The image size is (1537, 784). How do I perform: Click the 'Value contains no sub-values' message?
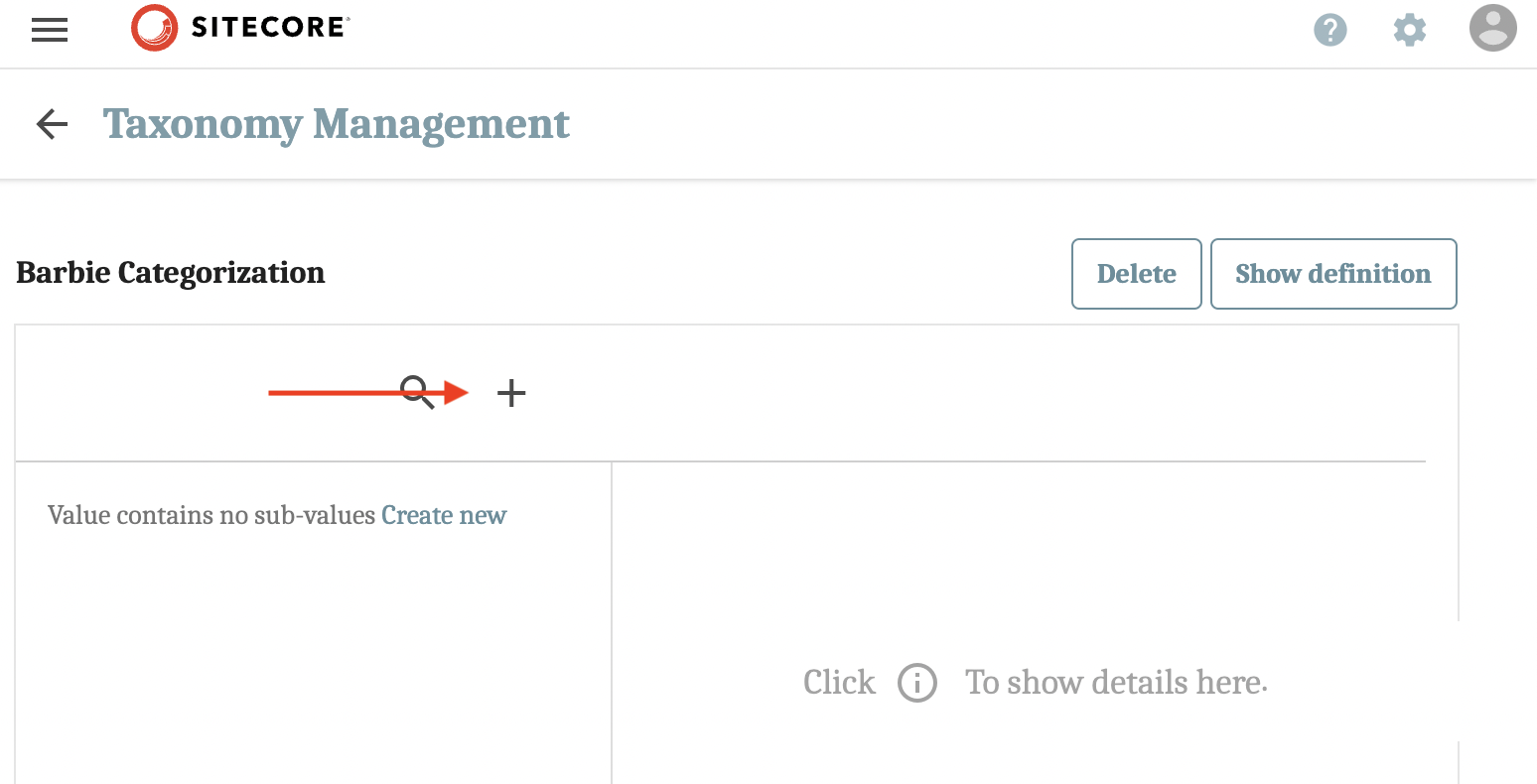coord(211,515)
